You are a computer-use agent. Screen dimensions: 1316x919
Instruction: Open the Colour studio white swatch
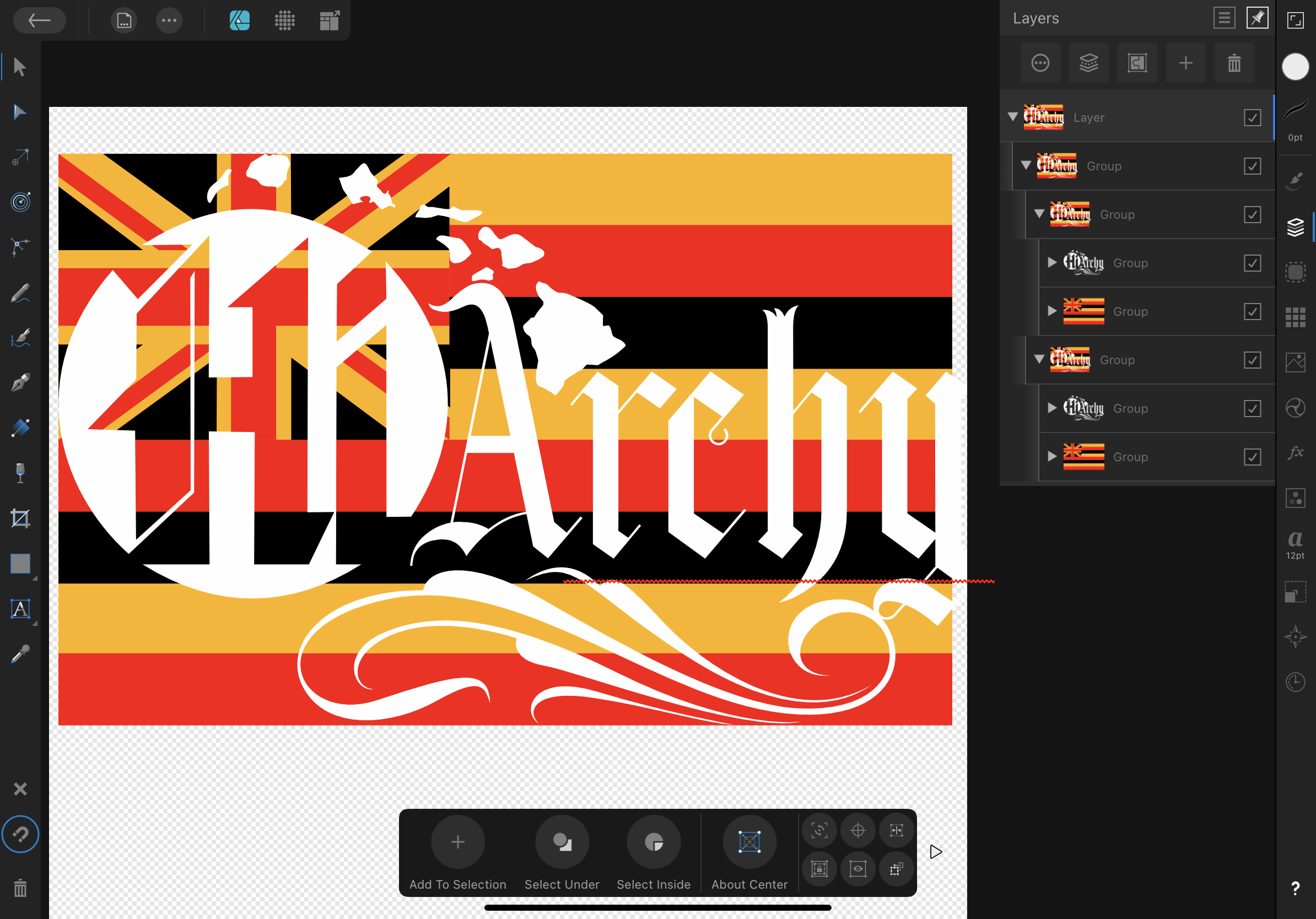tap(1296, 67)
